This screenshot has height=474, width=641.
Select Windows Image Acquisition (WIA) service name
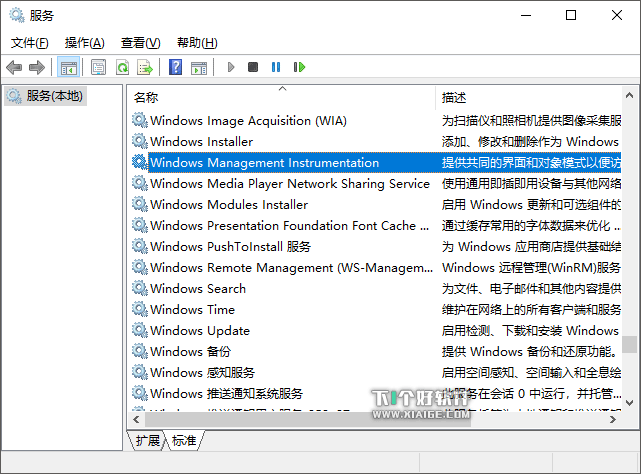coord(248,121)
